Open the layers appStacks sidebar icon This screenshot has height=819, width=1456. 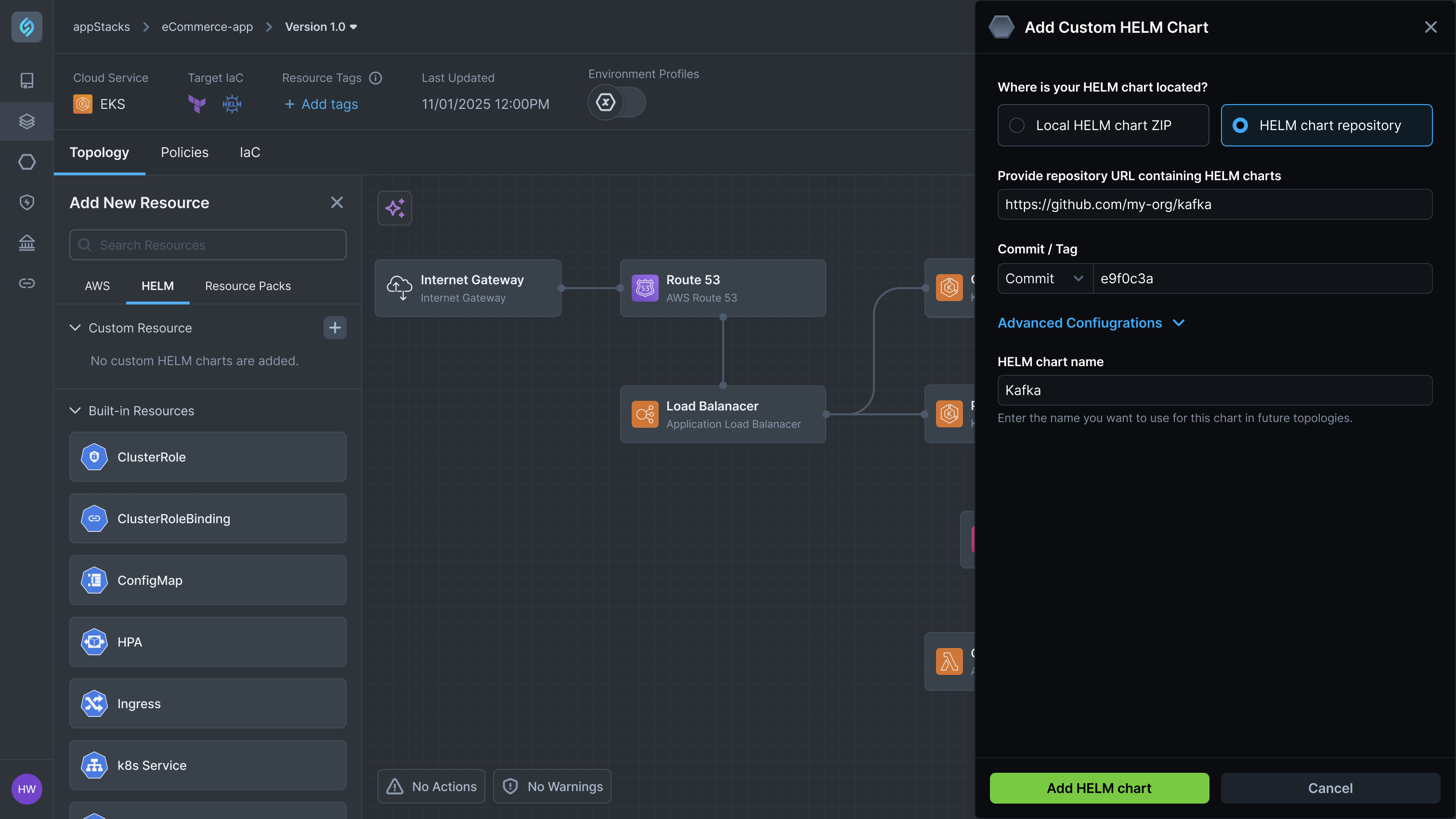click(26, 121)
